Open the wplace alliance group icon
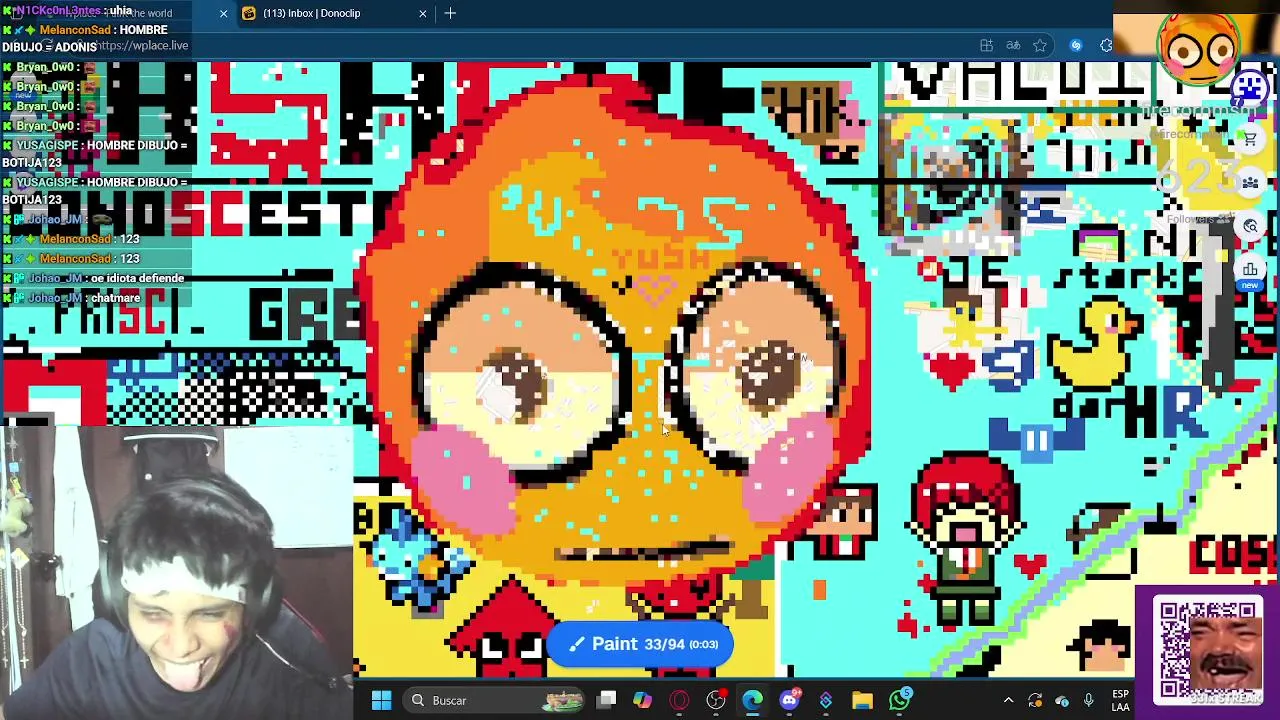1280x720 pixels. [x=1250, y=183]
